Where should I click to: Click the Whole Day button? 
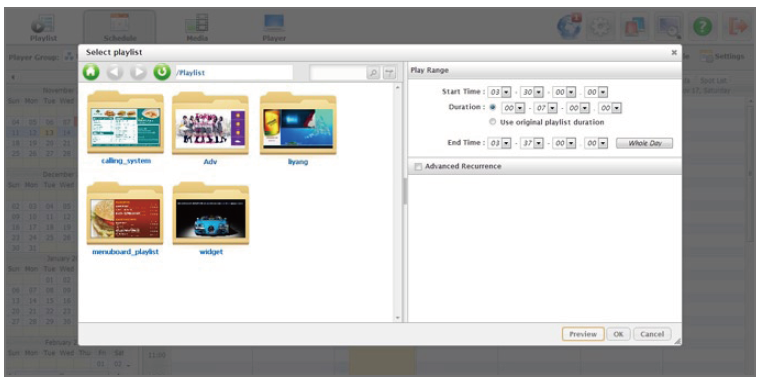coord(645,143)
